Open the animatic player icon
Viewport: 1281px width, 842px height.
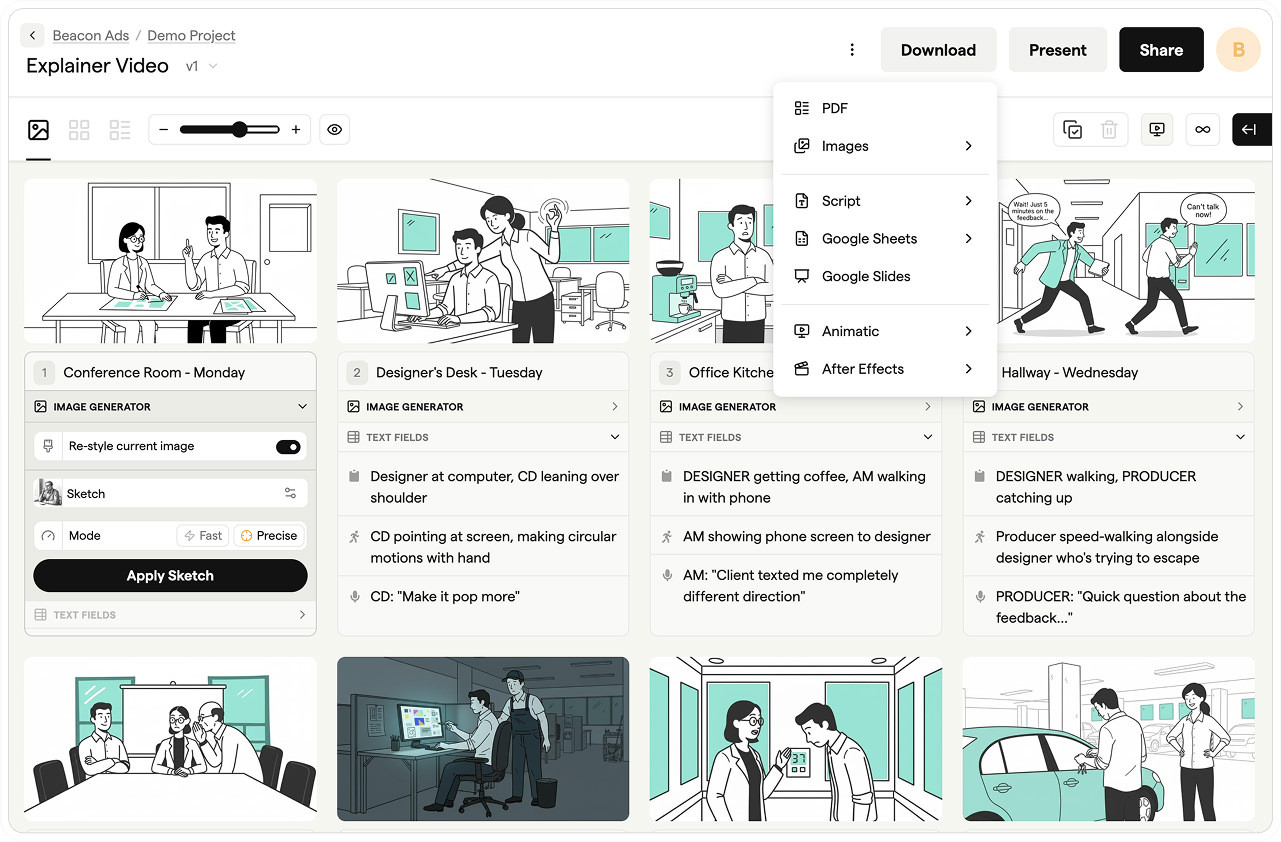(x=1157, y=129)
